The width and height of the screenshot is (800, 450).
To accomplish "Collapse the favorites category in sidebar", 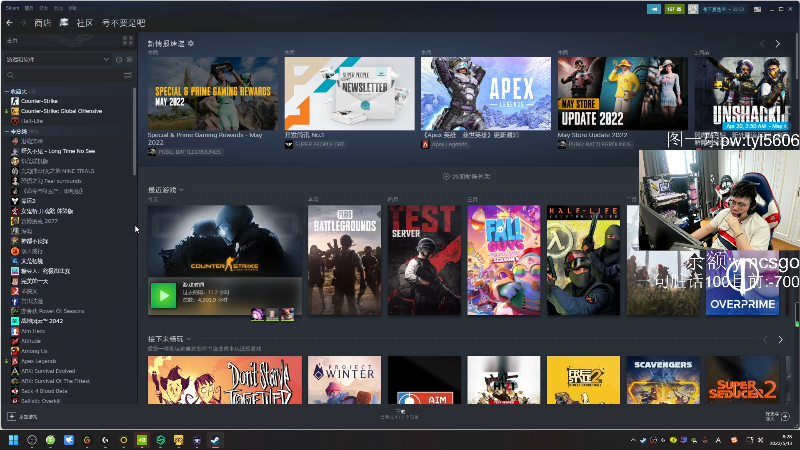I will [x=7, y=91].
